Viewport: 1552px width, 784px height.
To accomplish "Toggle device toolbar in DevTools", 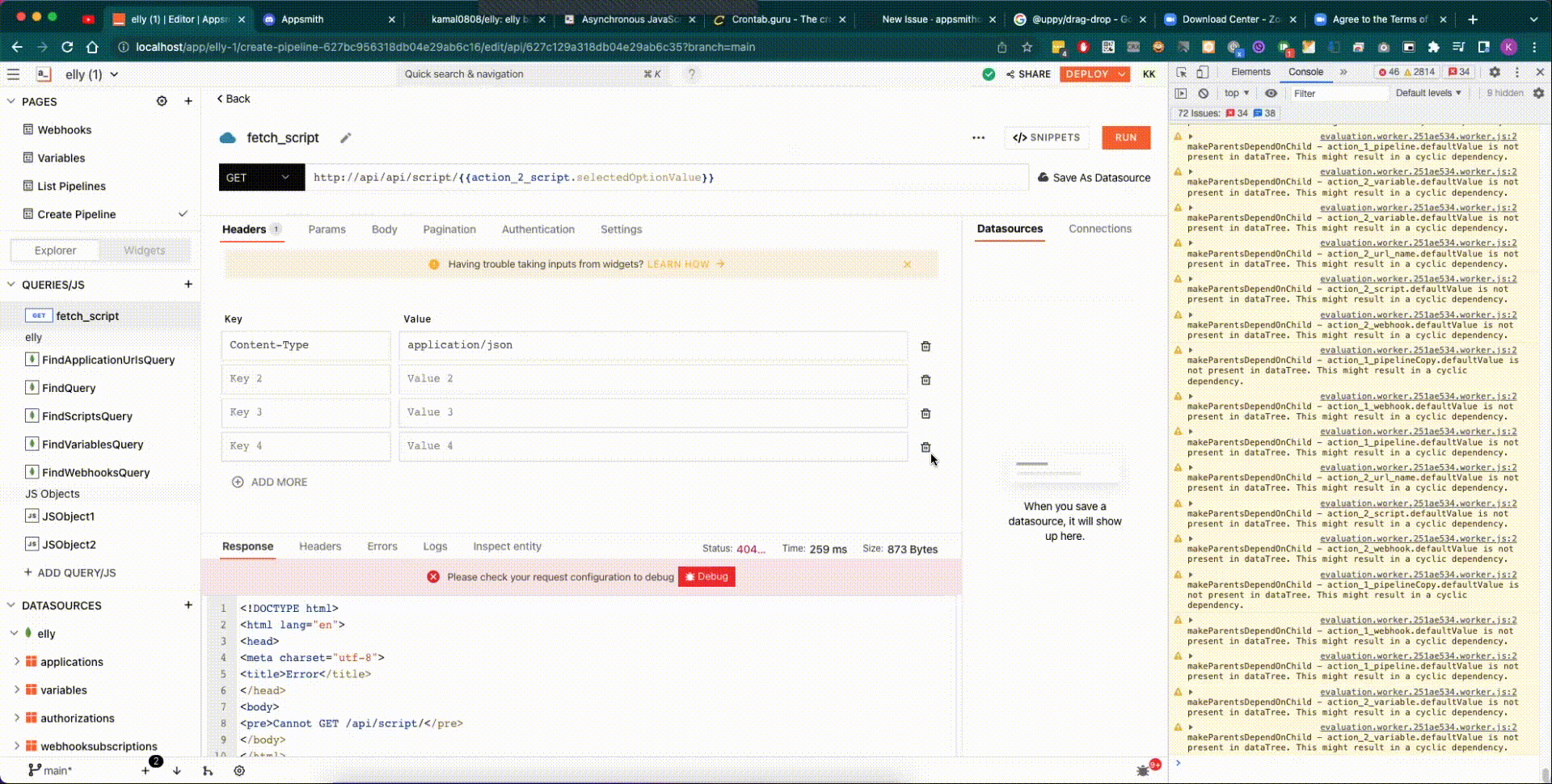I will [x=1203, y=73].
